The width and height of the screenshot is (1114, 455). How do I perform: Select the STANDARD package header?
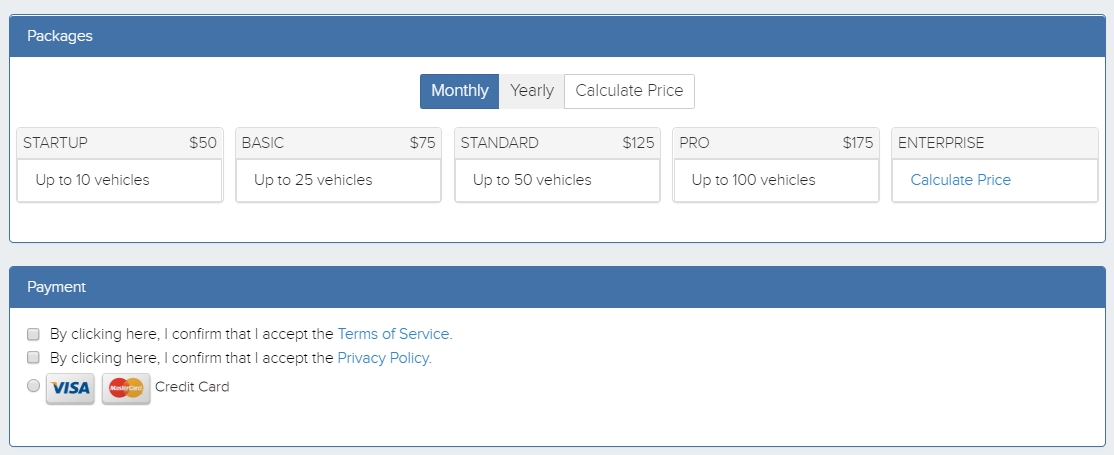click(x=558, y=143)
